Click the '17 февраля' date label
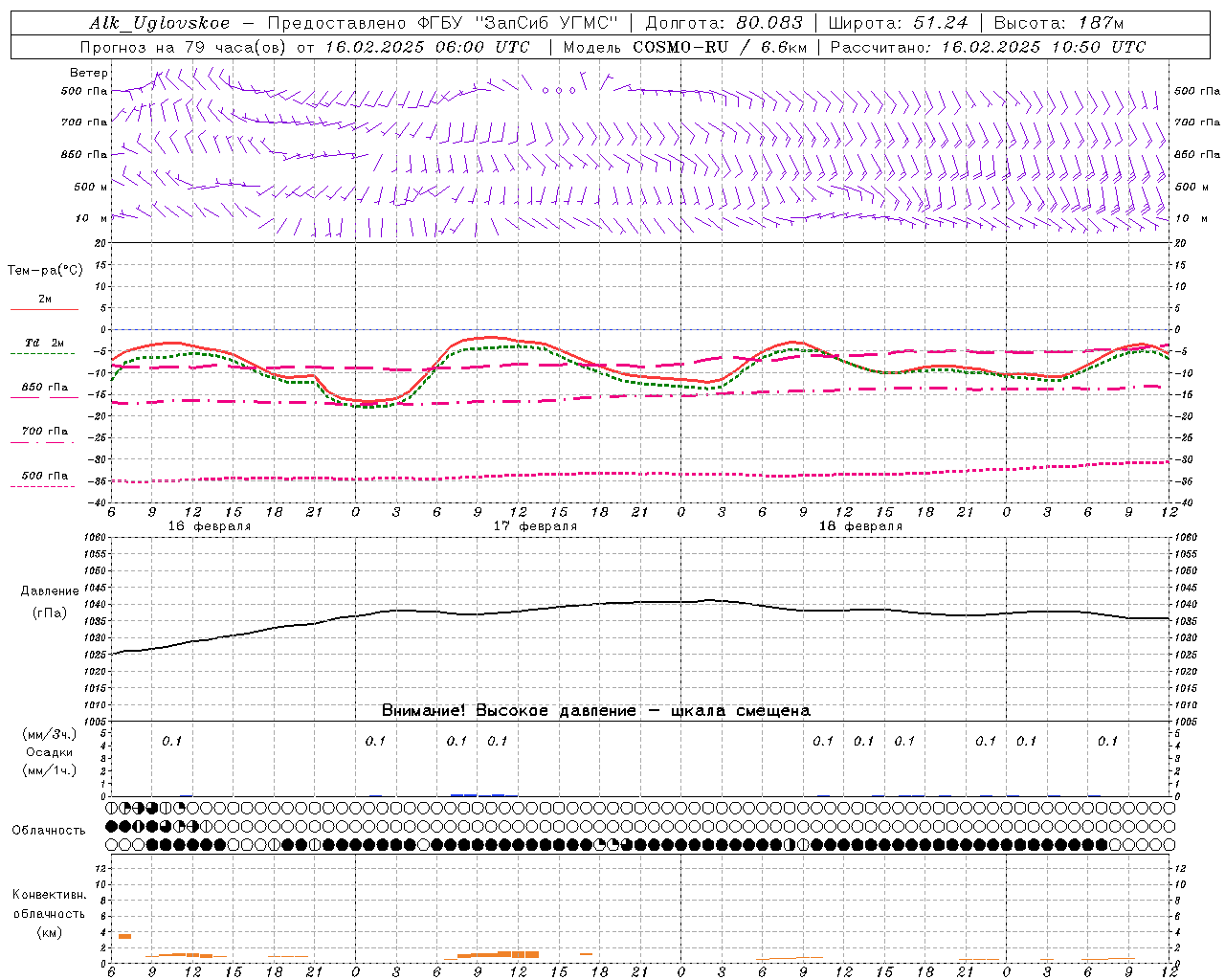 [535, 526]
